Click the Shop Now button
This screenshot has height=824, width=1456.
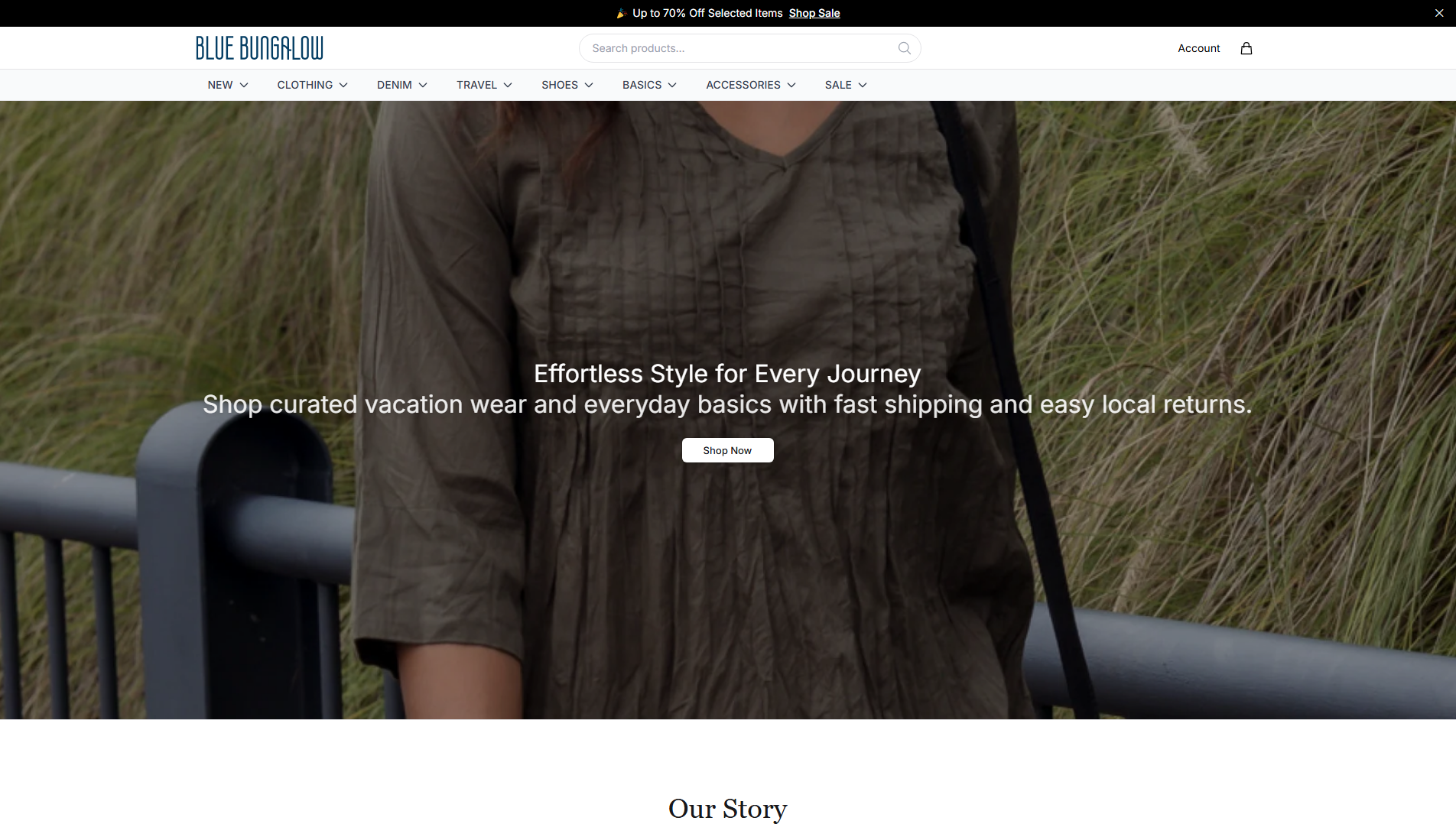[x=727, y=450]
